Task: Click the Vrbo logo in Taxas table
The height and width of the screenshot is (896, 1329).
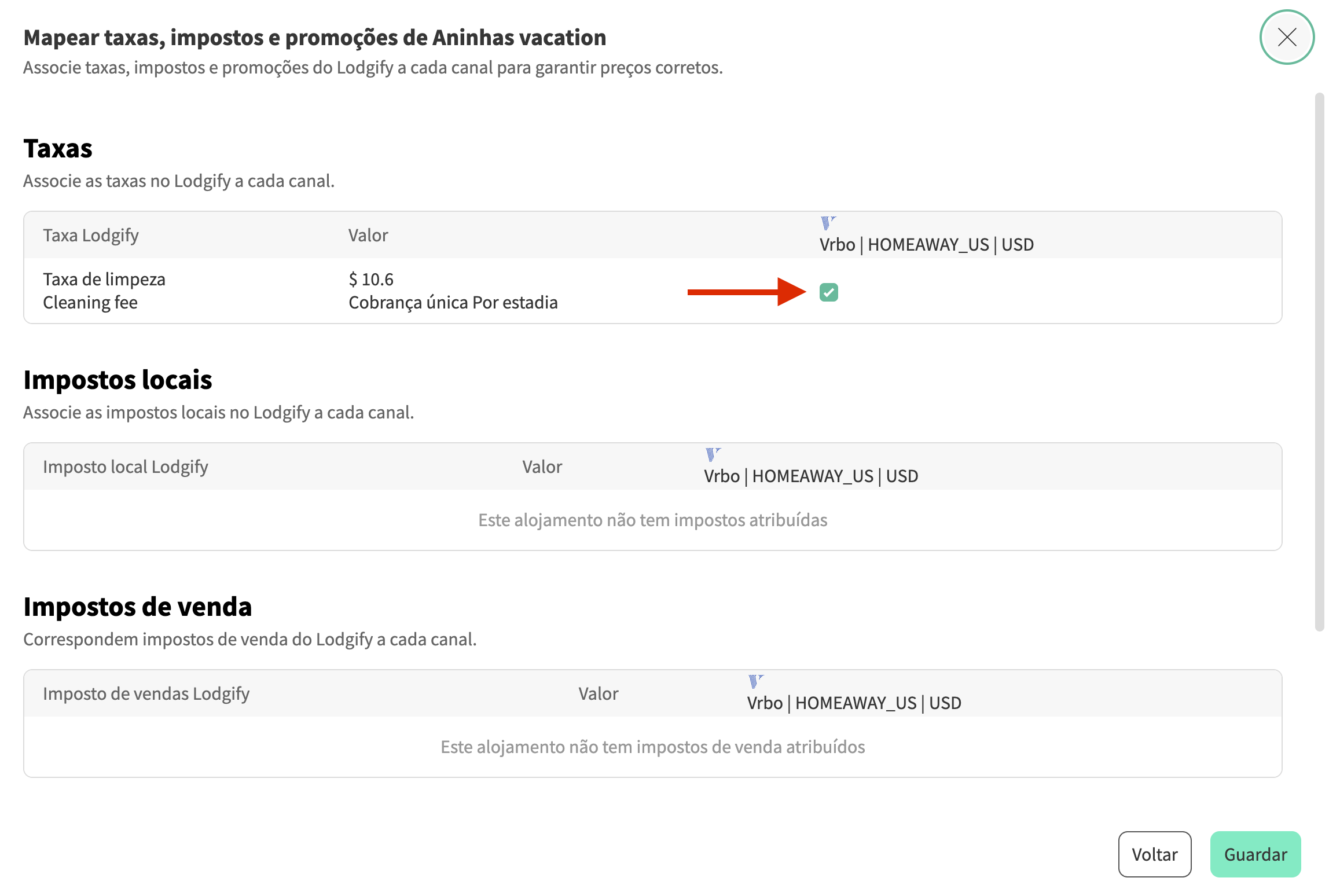Action: 828,223
